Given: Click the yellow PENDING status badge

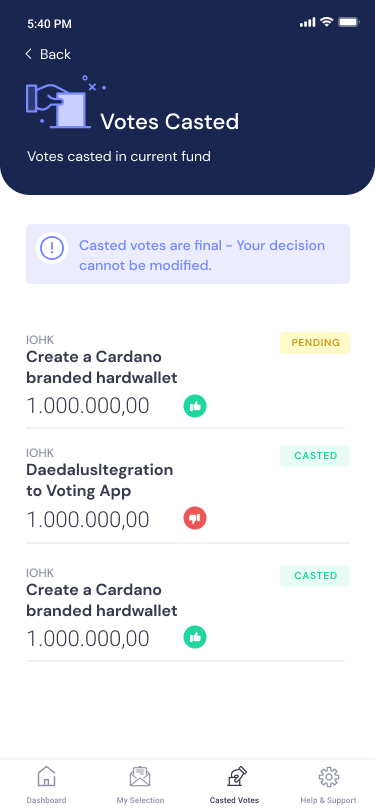Looking at the screenshot, I should (315, 343).
